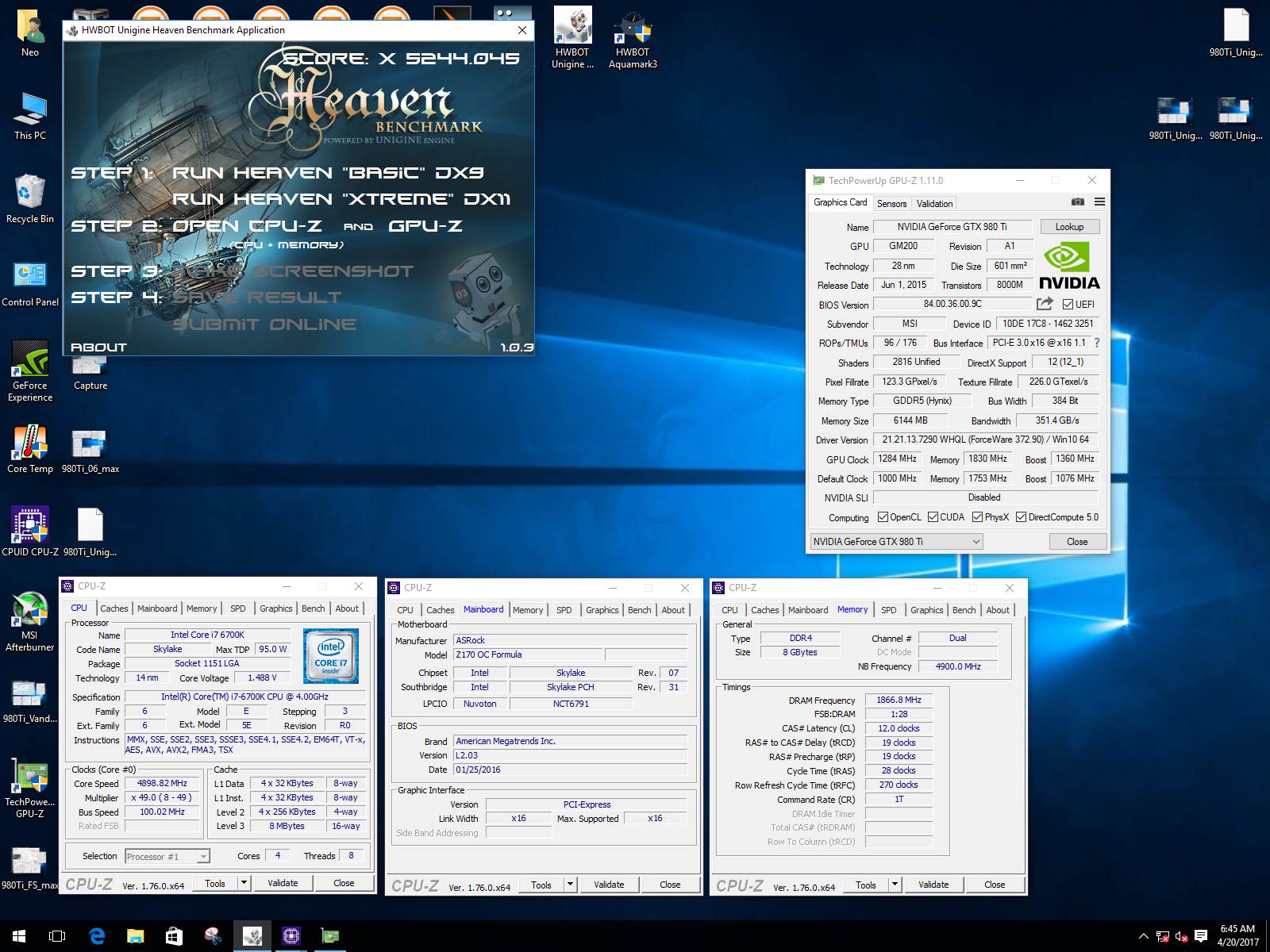Screen dimensions: 1270x952
Task: Click the mainboard Model value Z170 OC Formula
Action: pyautogui.click(x=527, y=654)
